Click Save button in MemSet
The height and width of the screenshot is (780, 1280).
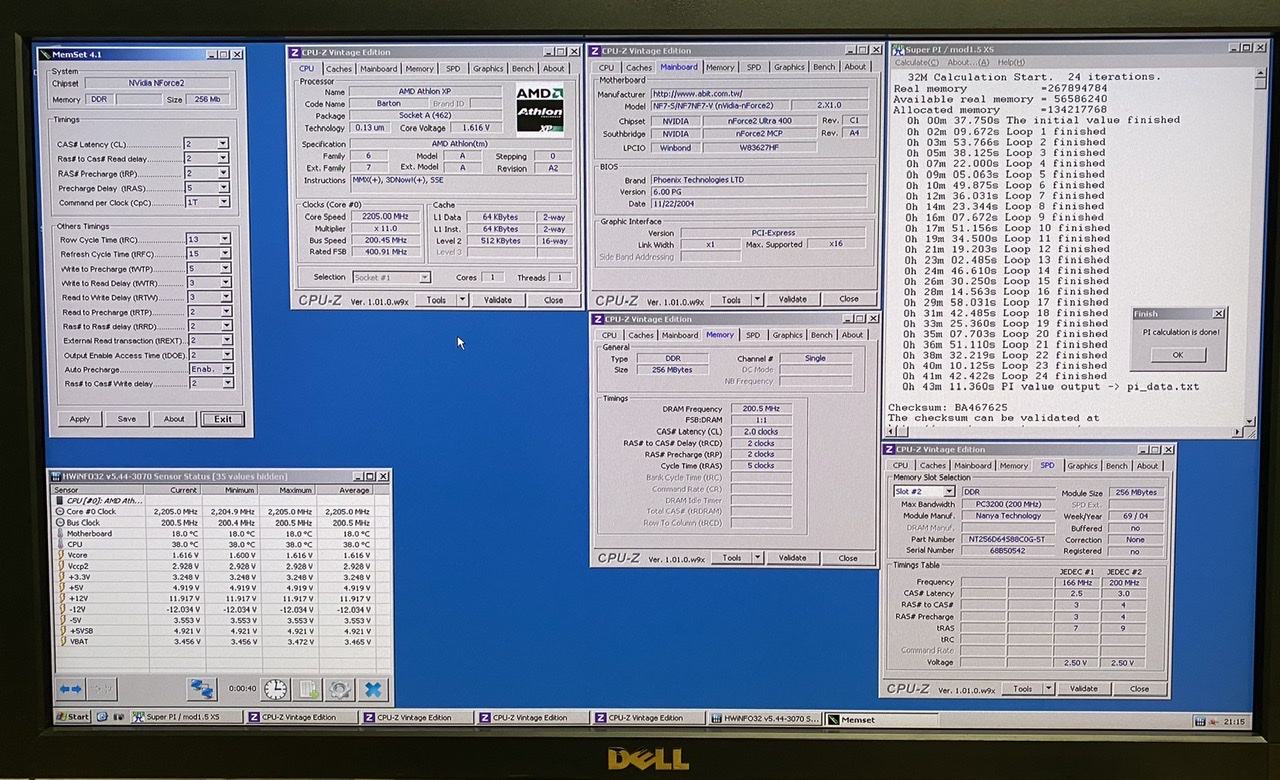click(127, 419)
